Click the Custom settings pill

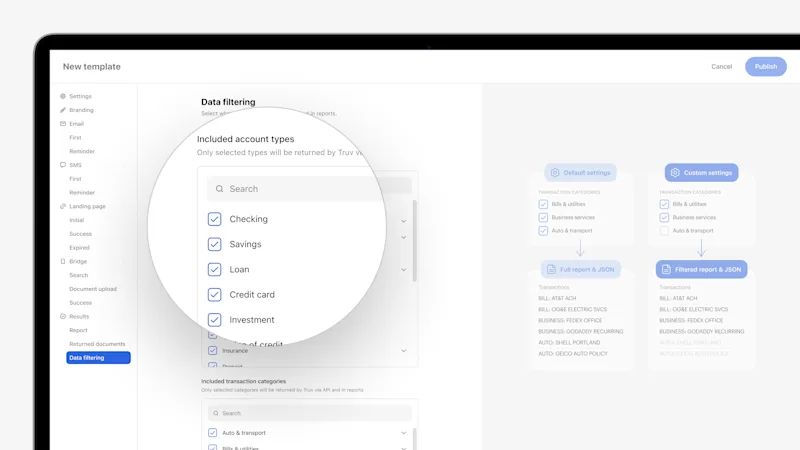[702, 172]
